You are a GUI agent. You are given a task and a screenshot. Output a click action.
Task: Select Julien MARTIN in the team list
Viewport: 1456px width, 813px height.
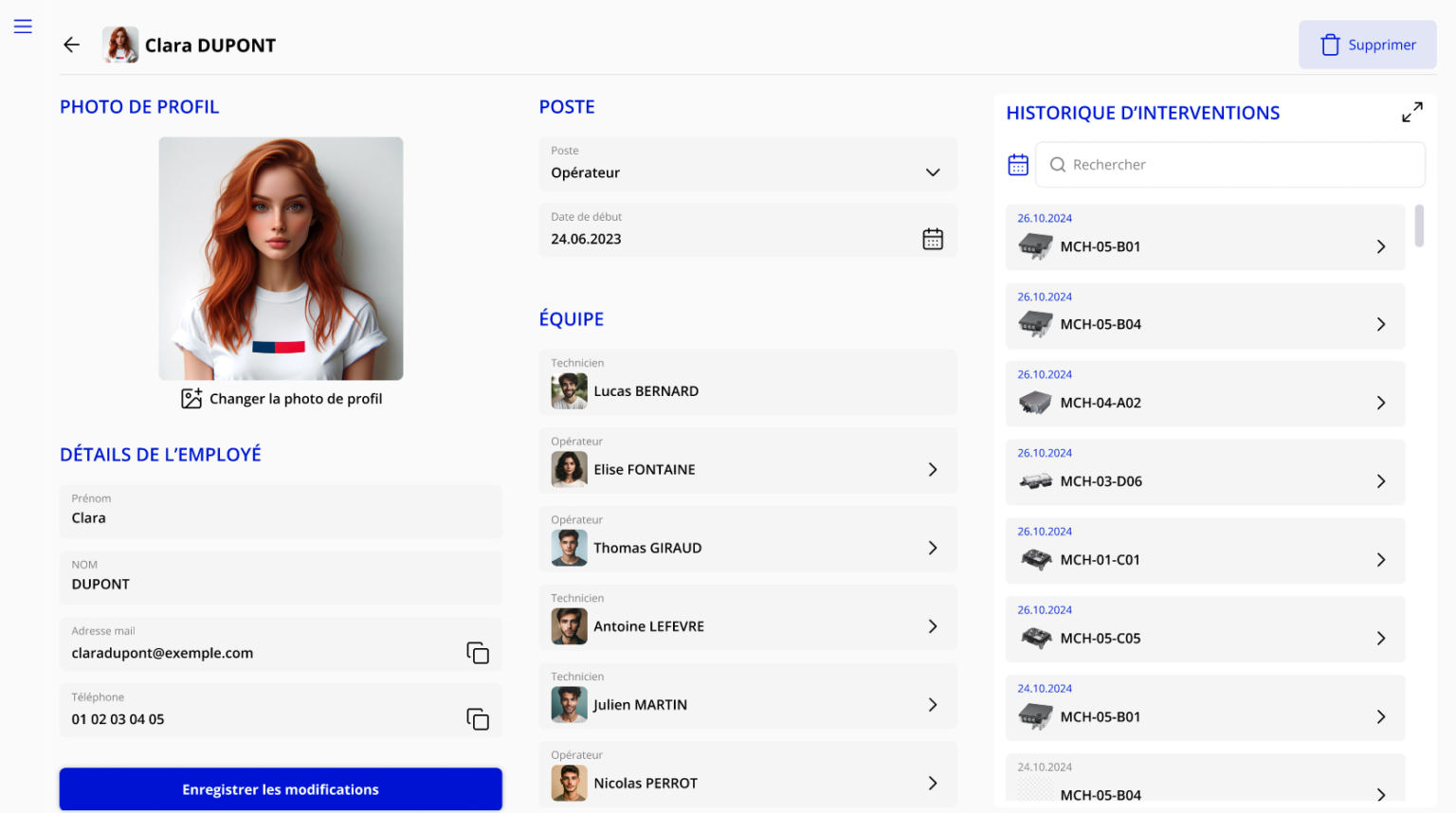[747, 696]
